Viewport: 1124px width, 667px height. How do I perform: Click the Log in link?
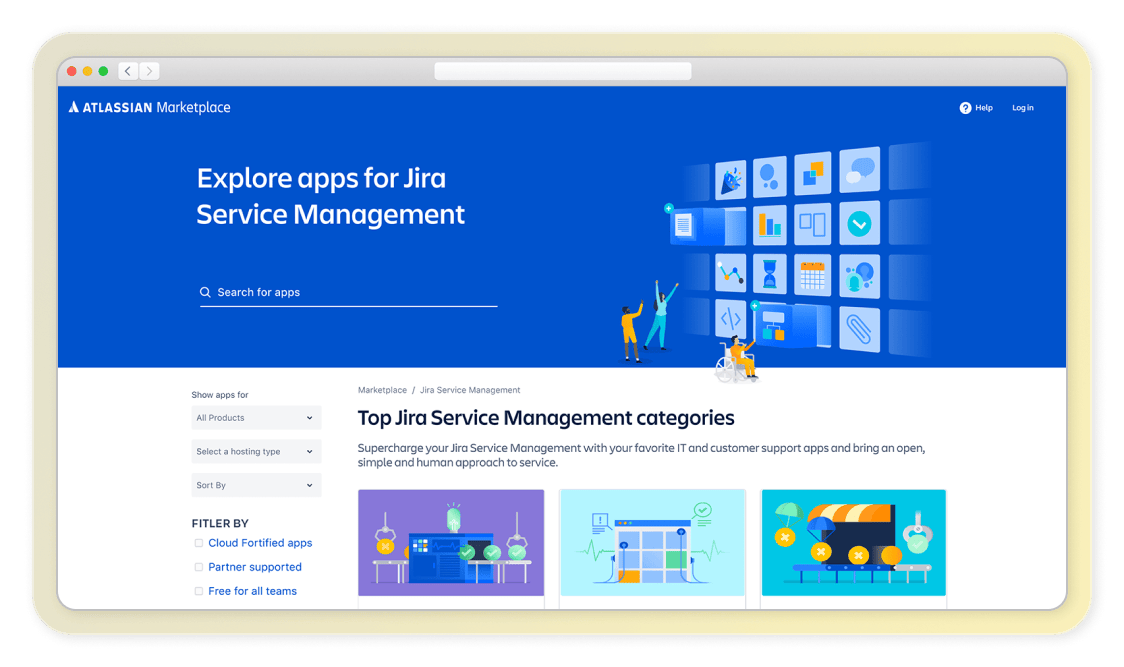1022,108
